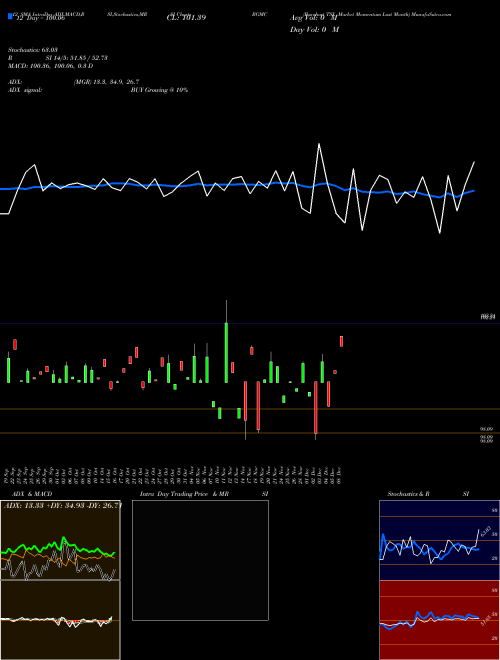Select the "MACD: 100.36, 100.06, 0.3 D" line

[x=51, y=66]
